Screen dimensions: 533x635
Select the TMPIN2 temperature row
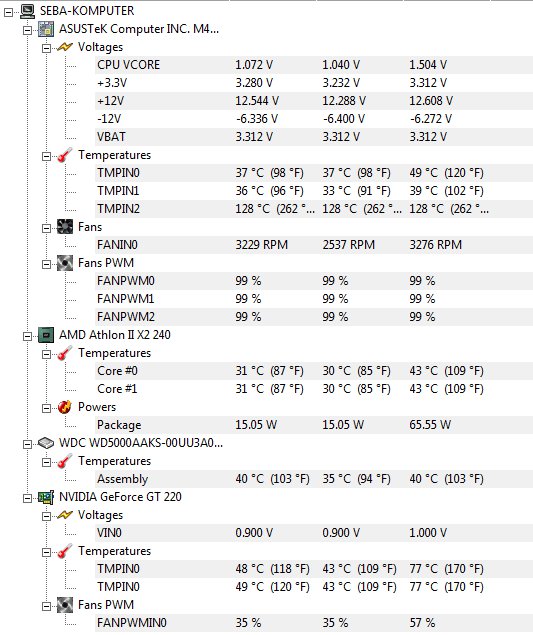[314, 209]
